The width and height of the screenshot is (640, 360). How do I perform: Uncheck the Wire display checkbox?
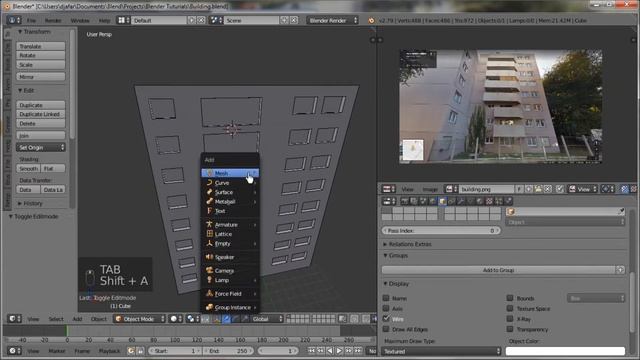(x=386, y=318)
